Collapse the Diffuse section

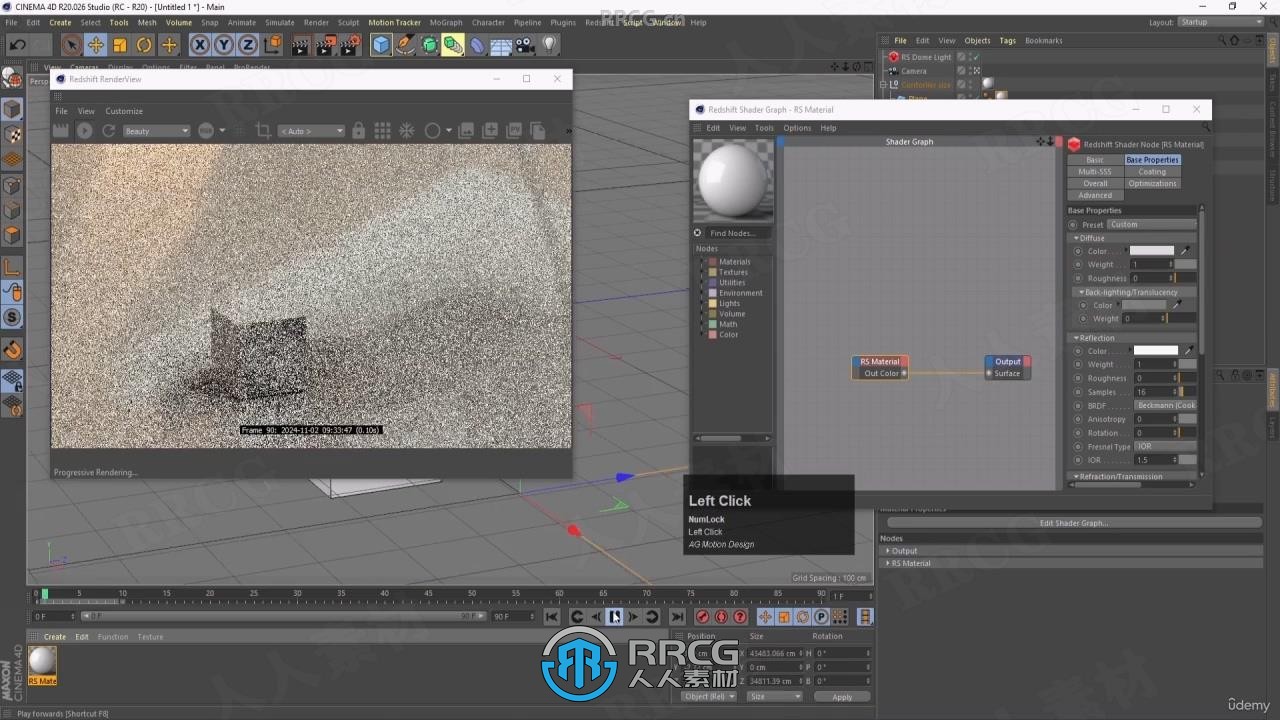[x=1077, y=239]
